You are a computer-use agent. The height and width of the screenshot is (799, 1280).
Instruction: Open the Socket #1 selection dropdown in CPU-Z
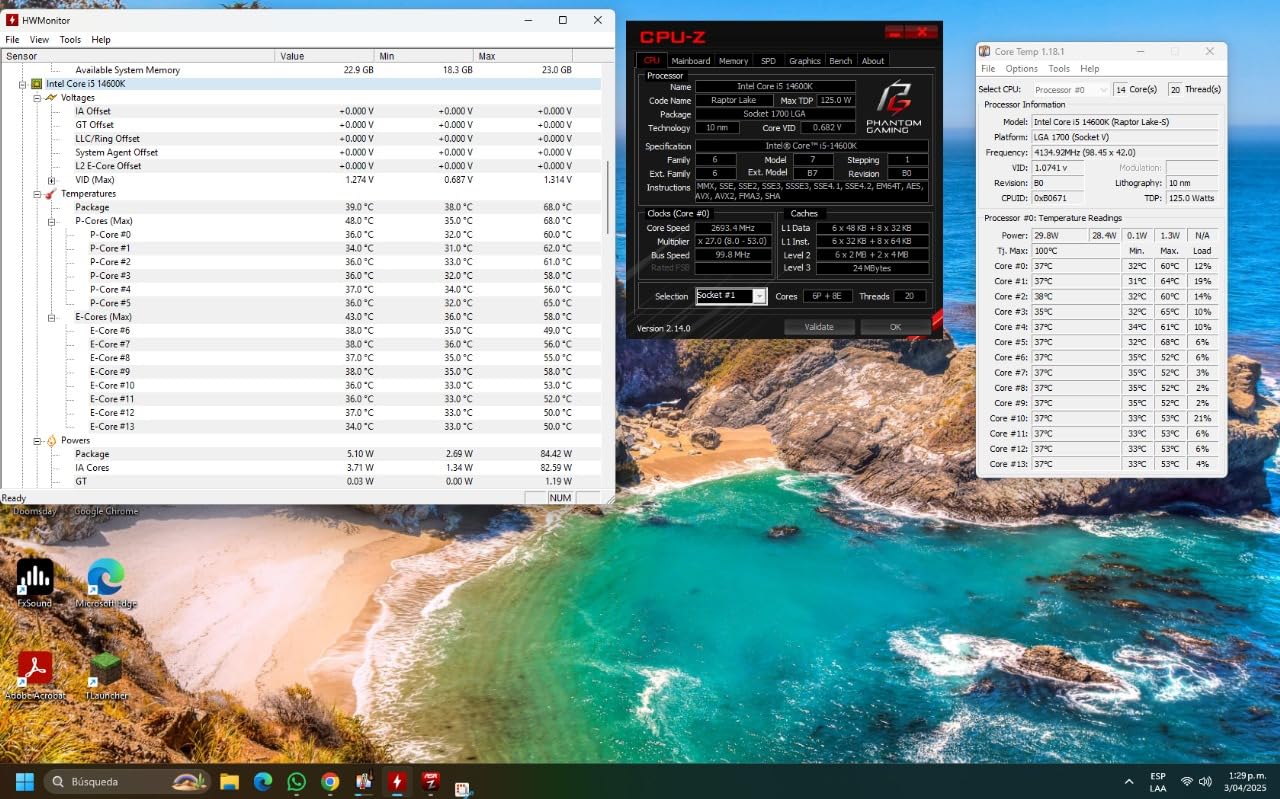click(758, 295)
